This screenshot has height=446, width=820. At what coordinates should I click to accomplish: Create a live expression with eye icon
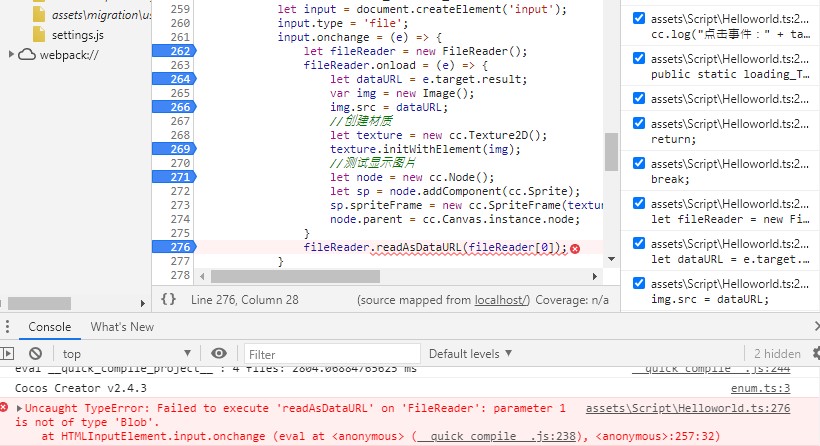point(219,353)
